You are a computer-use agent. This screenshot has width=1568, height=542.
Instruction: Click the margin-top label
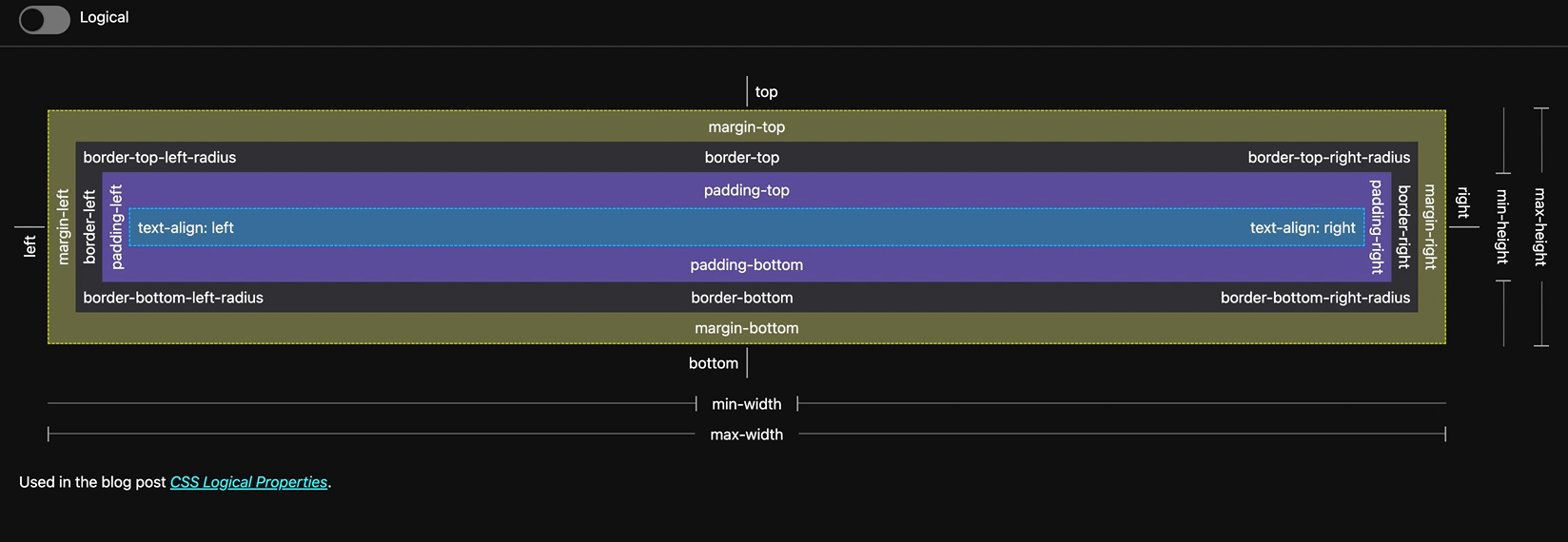746,126
